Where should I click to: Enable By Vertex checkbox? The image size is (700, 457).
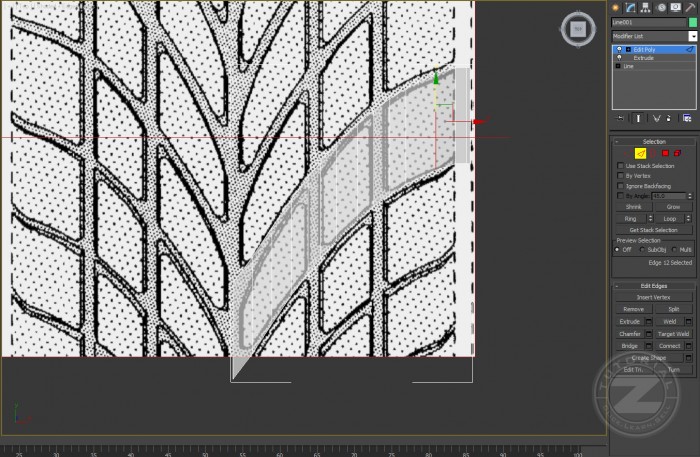click(x=620, y=176)
